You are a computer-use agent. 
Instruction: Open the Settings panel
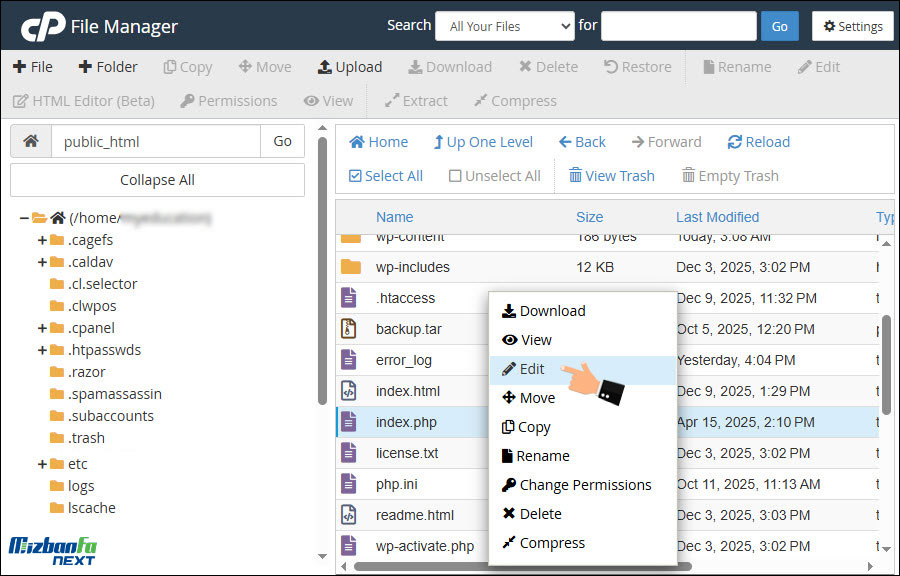click(x=852, y=25)
